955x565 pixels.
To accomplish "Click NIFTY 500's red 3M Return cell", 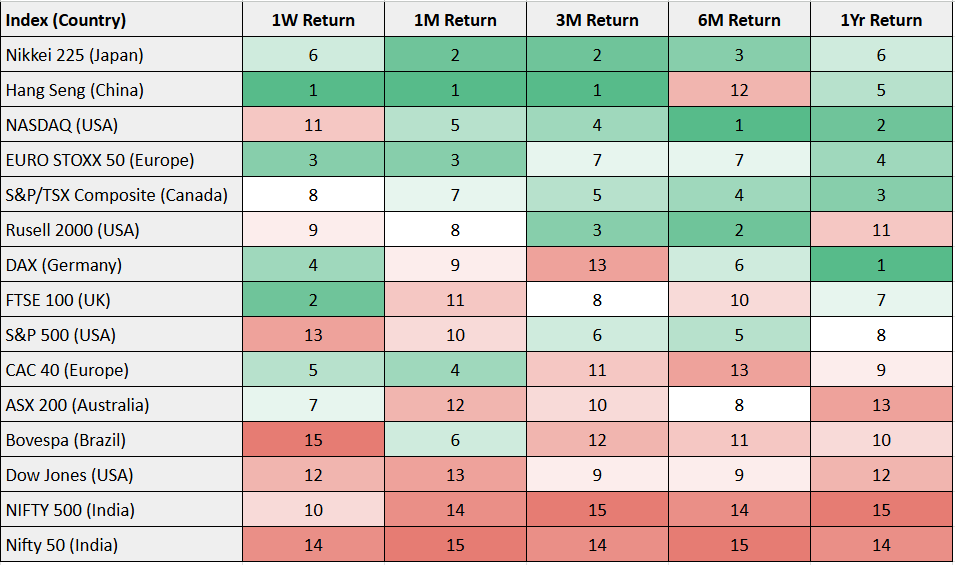I will pyautogui.click(x=597, y=510).
